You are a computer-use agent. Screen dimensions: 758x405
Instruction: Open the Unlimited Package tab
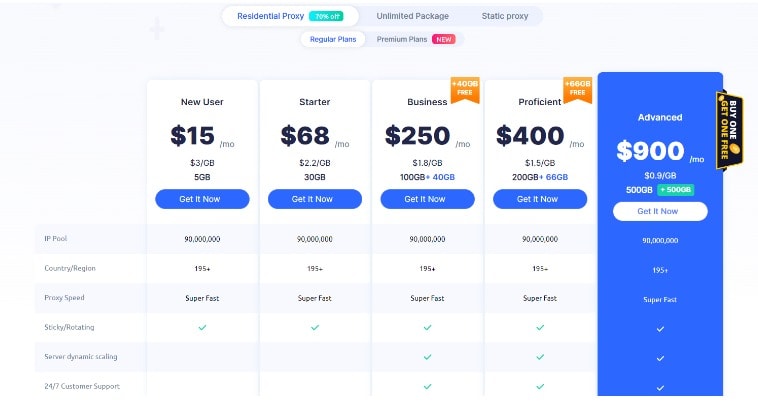point(412,16)
